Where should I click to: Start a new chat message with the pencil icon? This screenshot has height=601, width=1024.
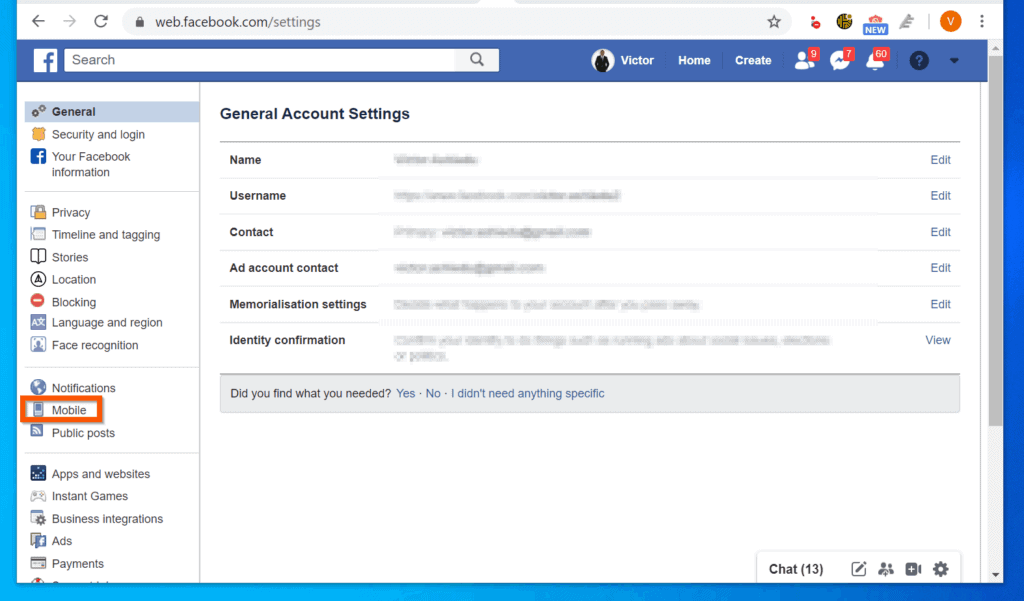pos(858,568)
